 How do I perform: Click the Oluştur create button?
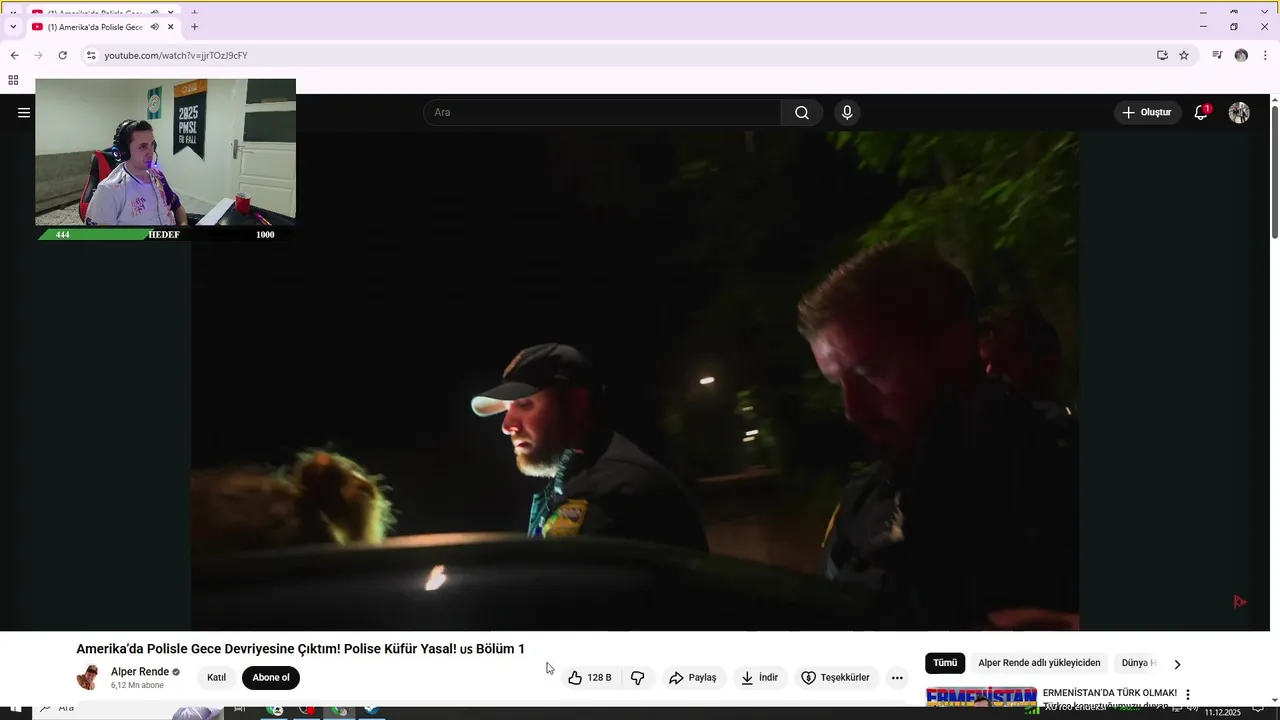pyautogui.click(x=1147, y=113)
